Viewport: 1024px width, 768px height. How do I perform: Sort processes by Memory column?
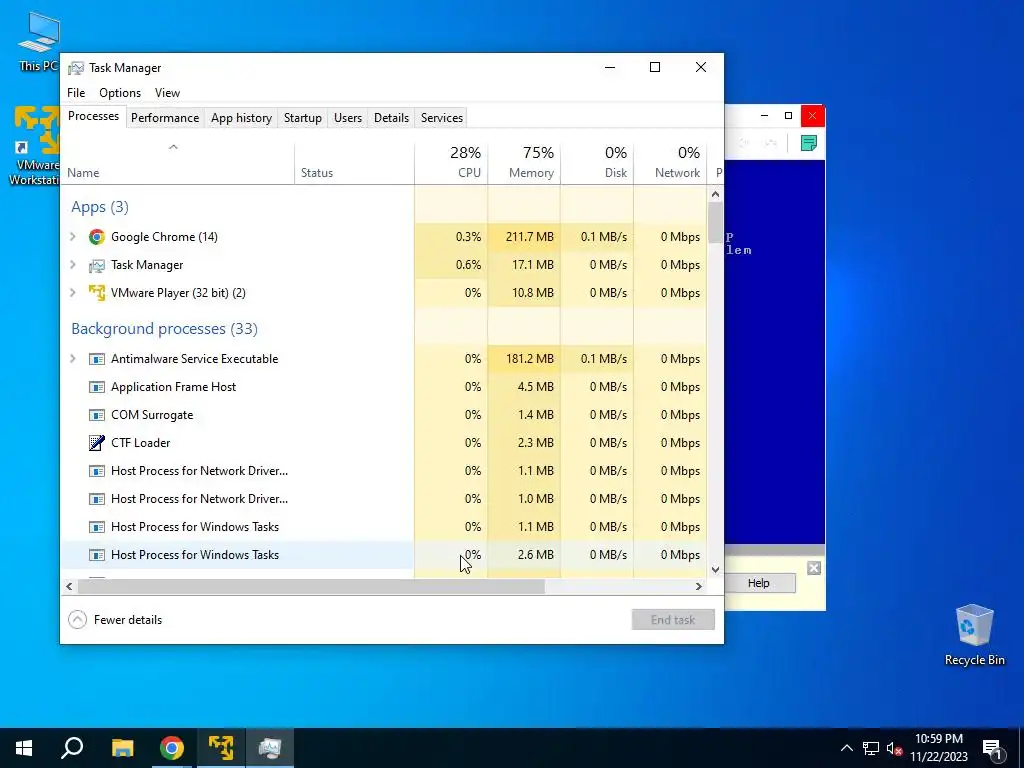point(524,163)
